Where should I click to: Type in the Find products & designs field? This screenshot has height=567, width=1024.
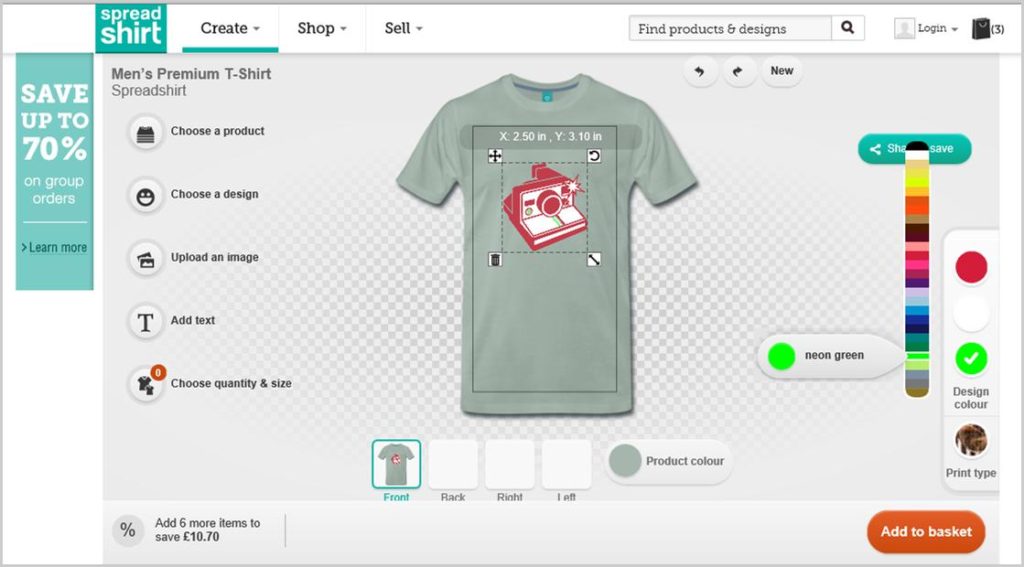pyautogui.click(x=732, y=28)
